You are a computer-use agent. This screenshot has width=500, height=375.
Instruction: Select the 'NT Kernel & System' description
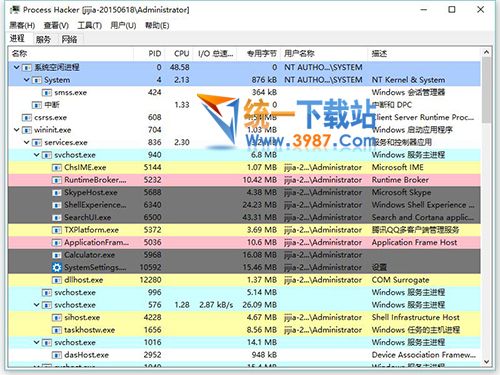pyautogui.click(x=408, y=80)
